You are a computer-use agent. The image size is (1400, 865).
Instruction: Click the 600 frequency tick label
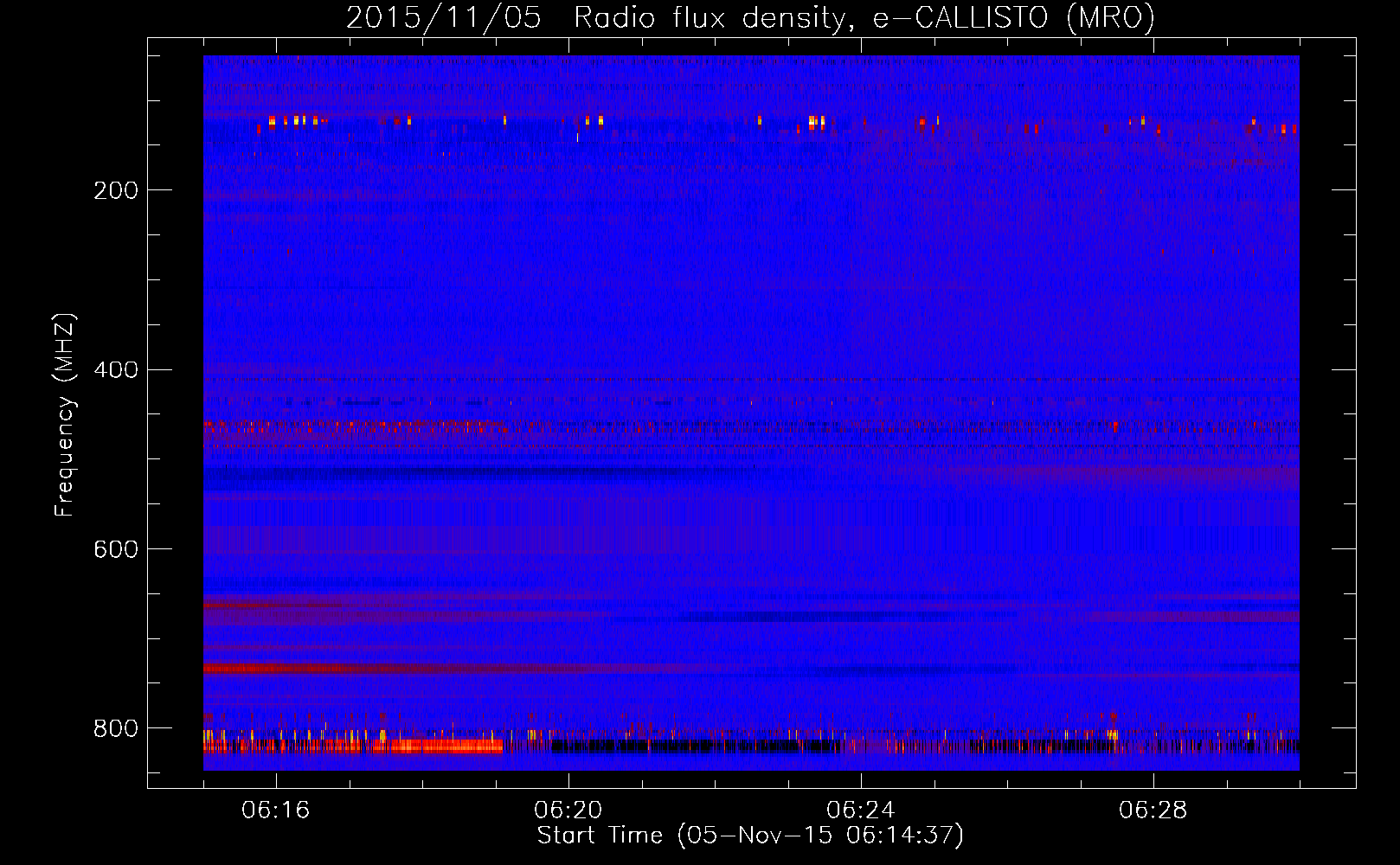[x=115, y=549]
